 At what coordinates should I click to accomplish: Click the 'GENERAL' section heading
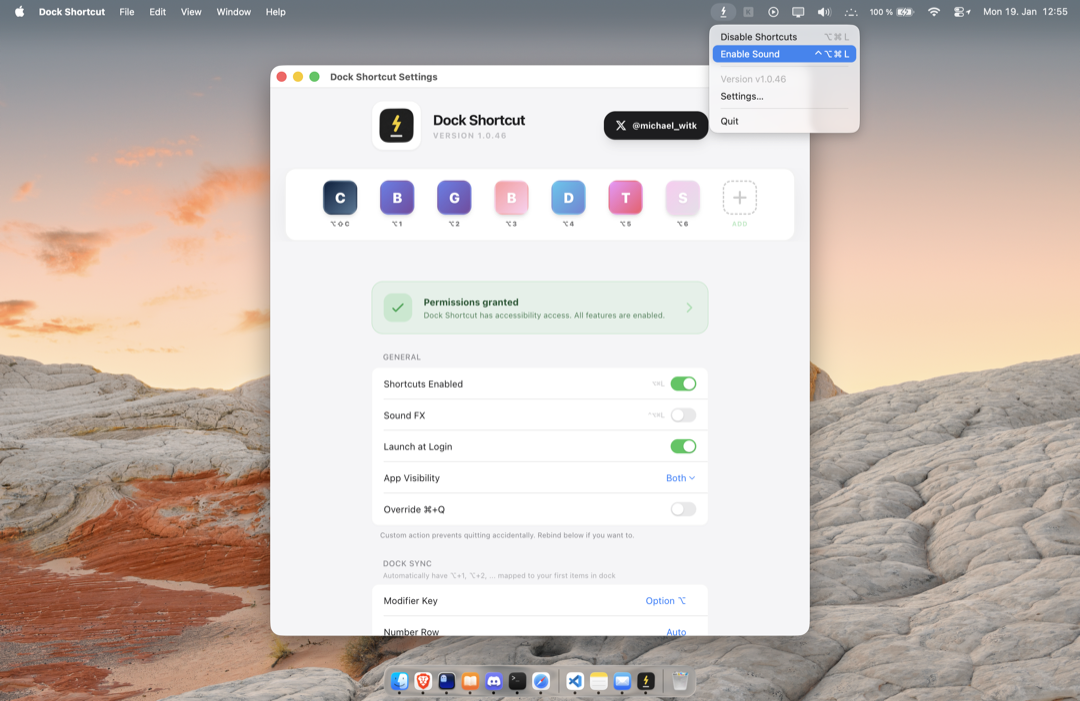(402, 357)
